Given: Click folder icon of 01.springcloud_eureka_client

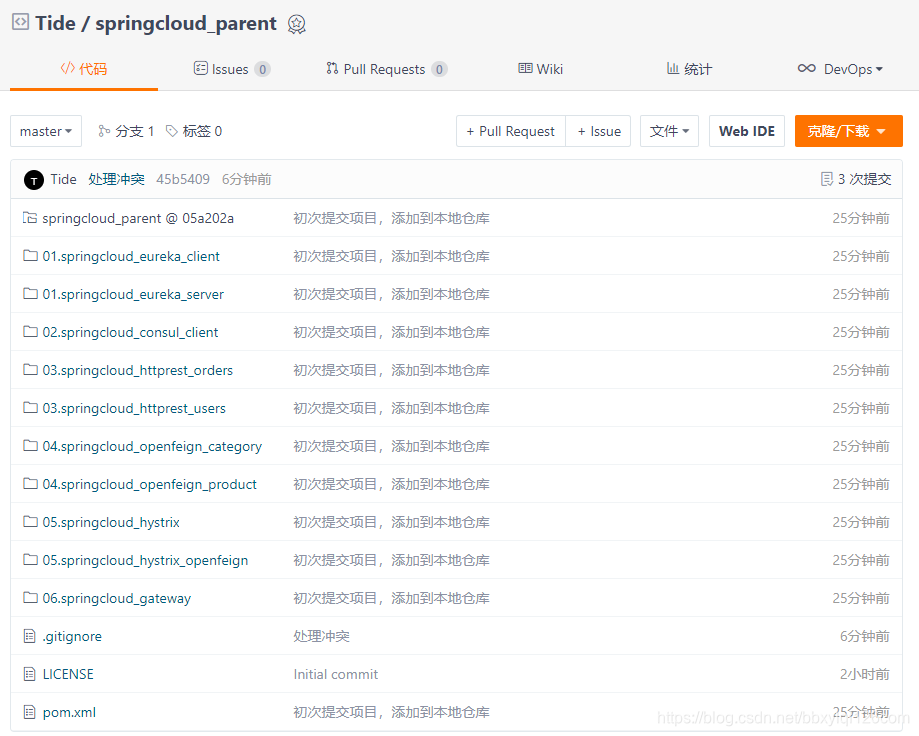Looking at the screenshot, I should click(30, 255).
